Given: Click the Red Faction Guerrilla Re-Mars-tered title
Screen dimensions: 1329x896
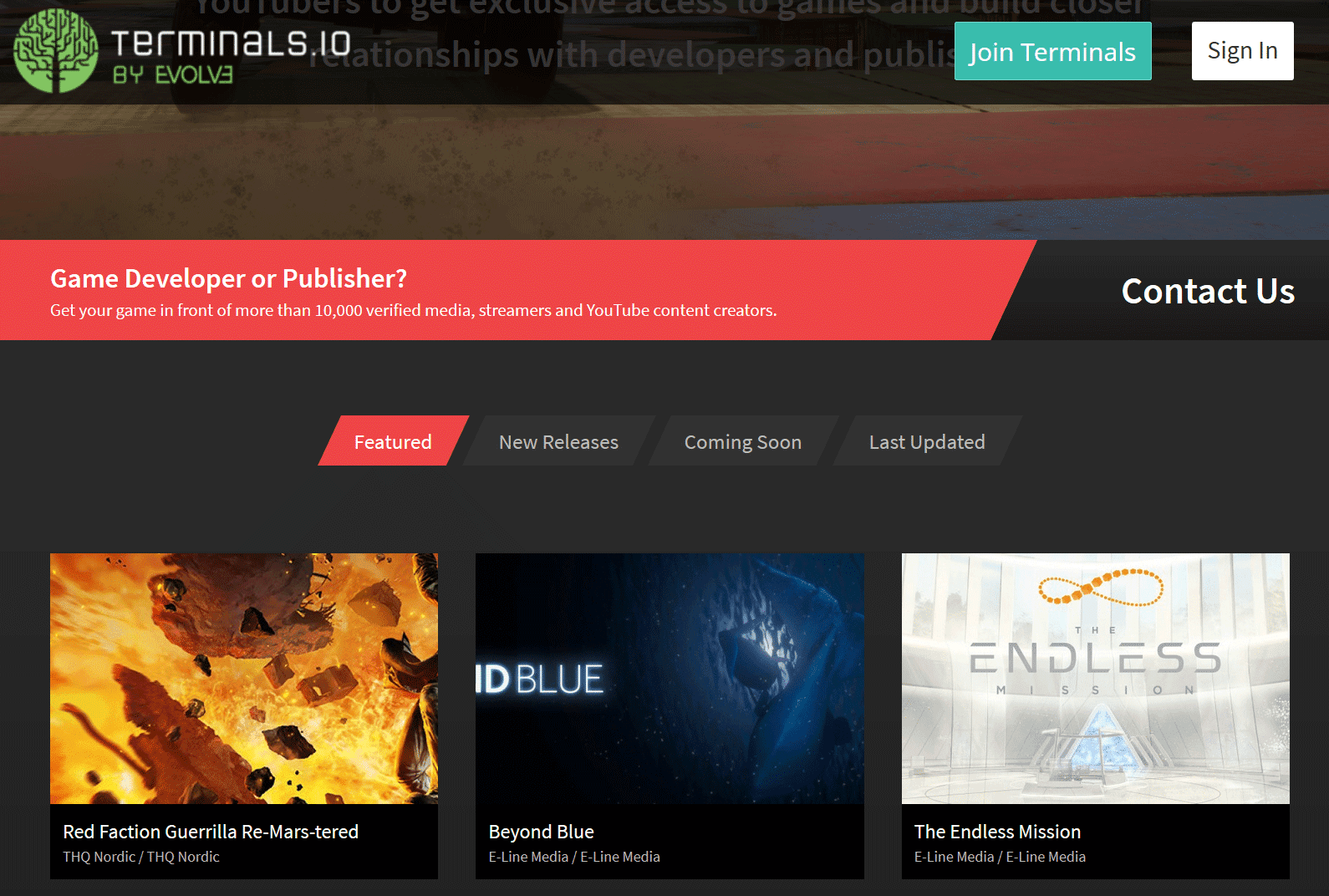Looking at the screenshot, I should (211, 832).
